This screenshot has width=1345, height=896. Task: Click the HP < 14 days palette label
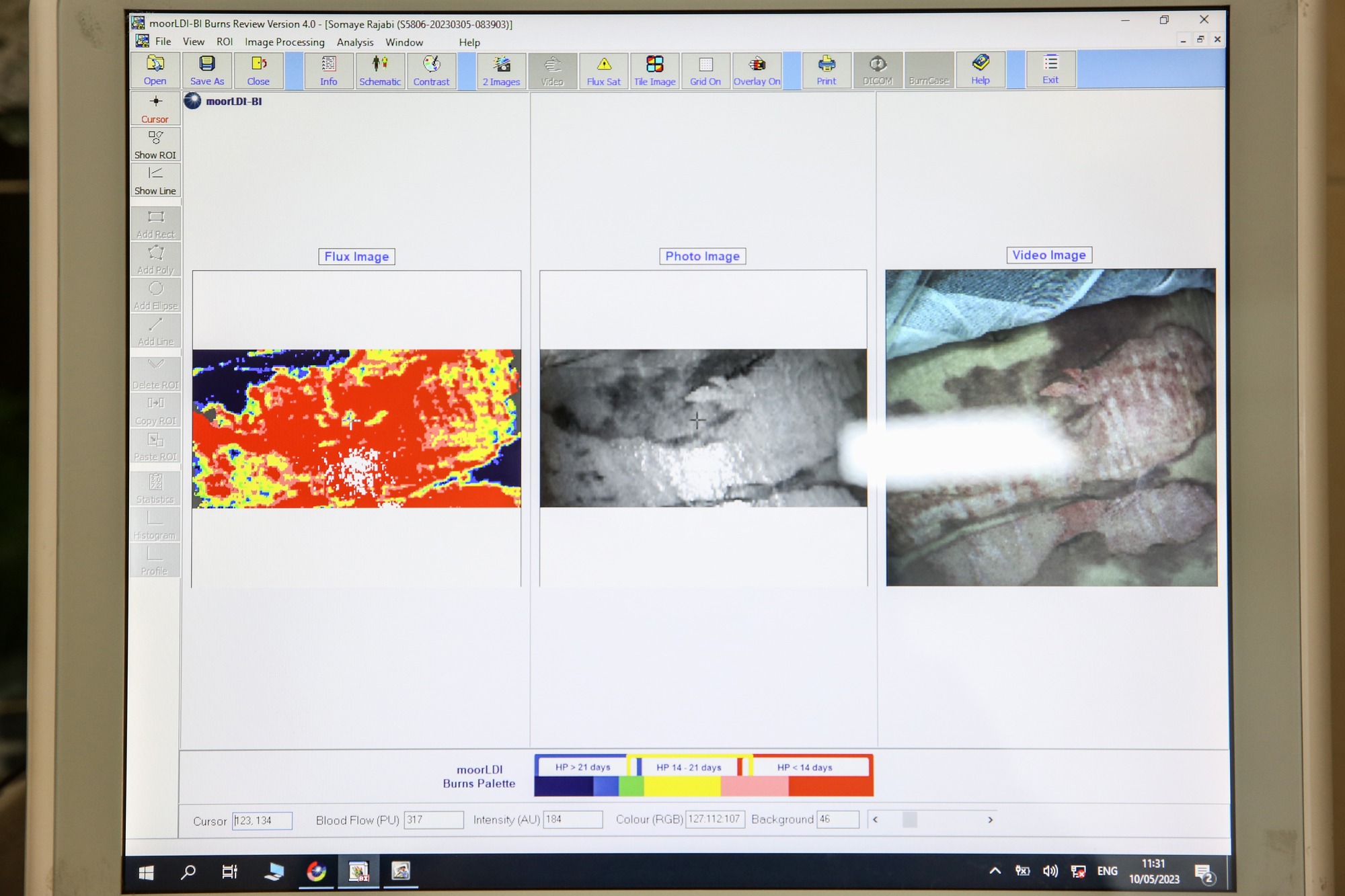804,767
